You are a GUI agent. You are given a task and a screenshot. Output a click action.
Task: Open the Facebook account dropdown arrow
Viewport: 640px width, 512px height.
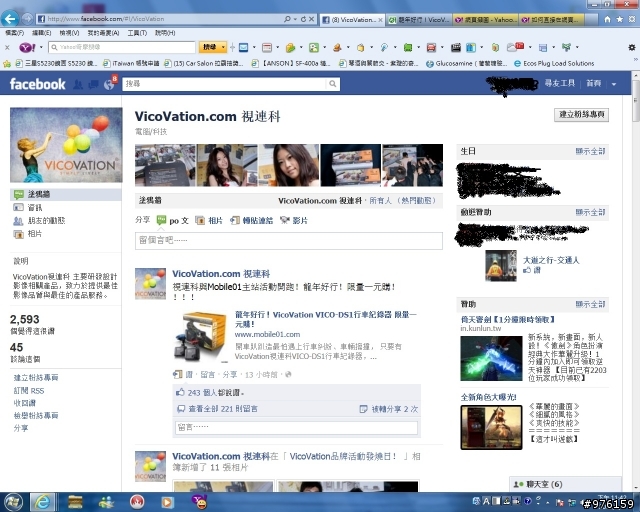(614, 84)
